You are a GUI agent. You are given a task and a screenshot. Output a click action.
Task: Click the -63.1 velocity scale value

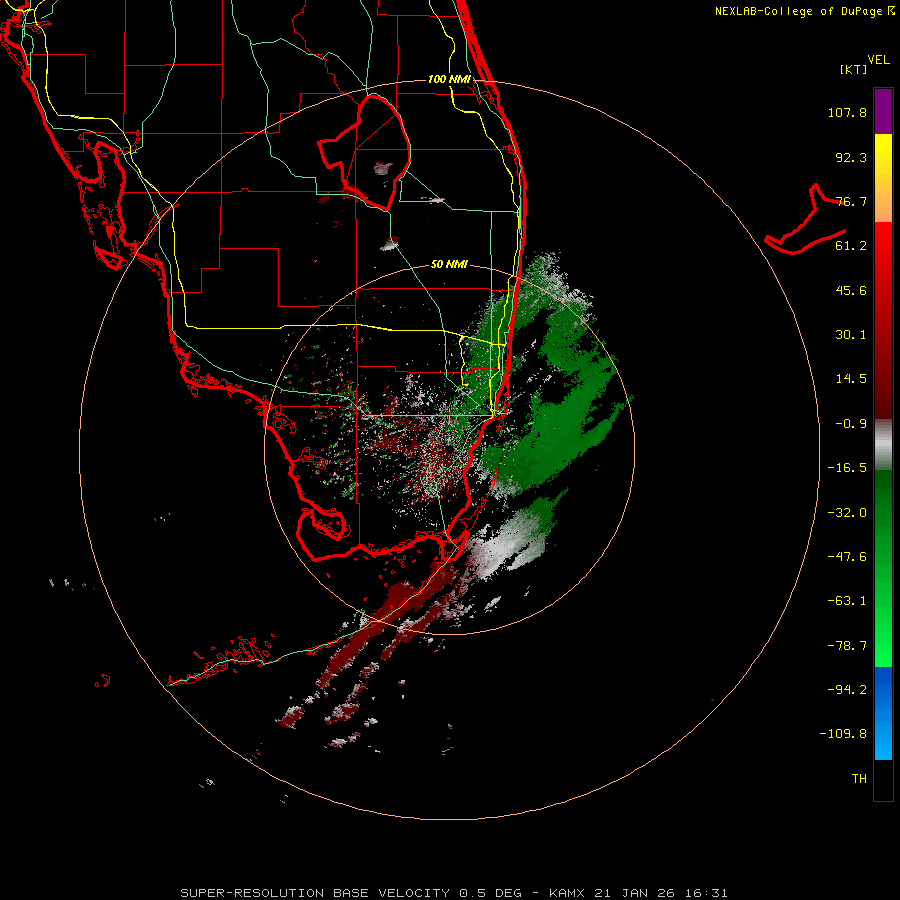847,601
